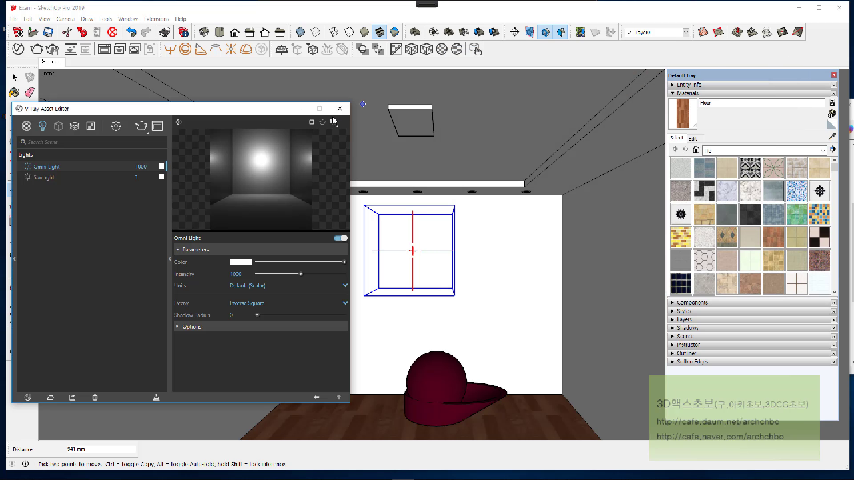Screen dimensions: 854x480
Task: Toggle the Omni Light enable switch
Action: coord(341,238)
